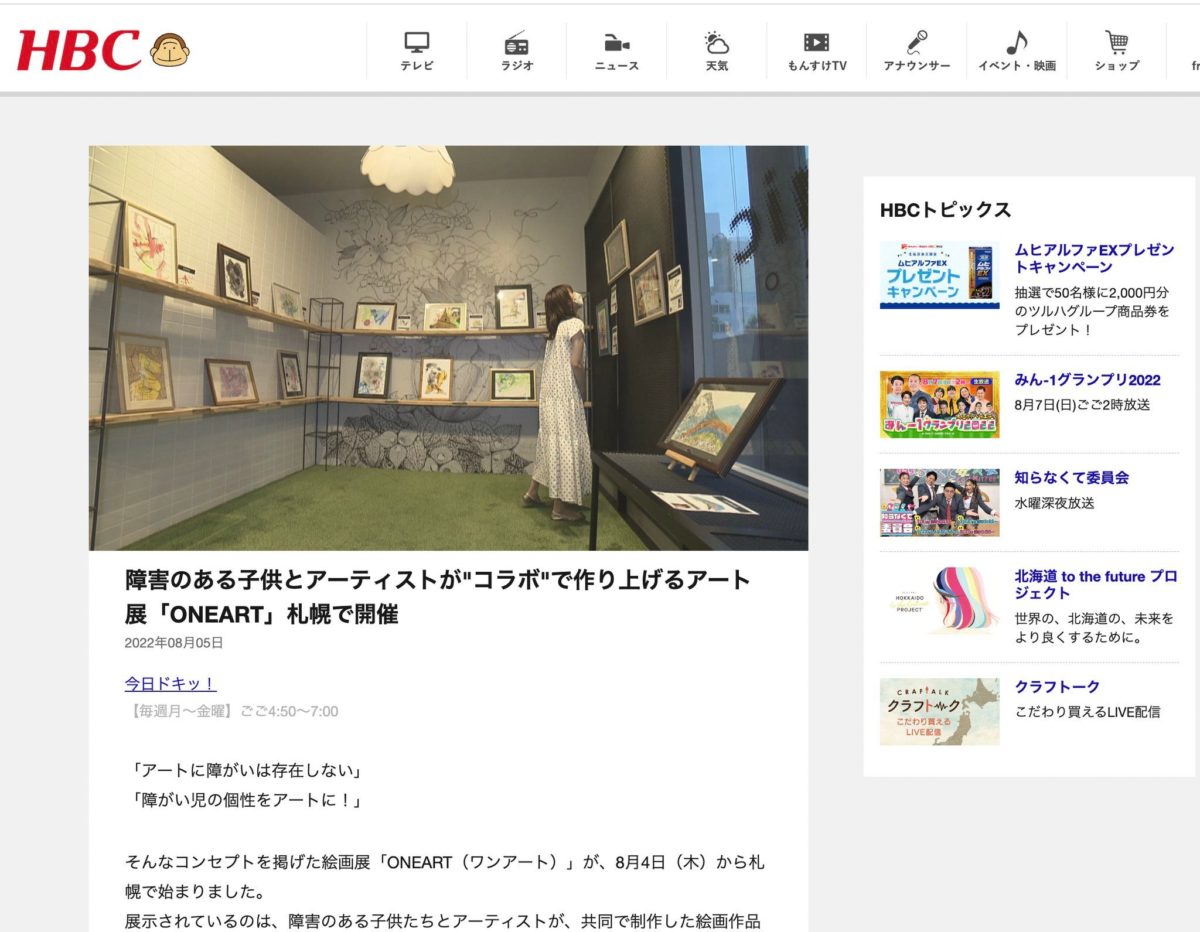Select イベント・映画 menu label

(x=1017, y=66)
